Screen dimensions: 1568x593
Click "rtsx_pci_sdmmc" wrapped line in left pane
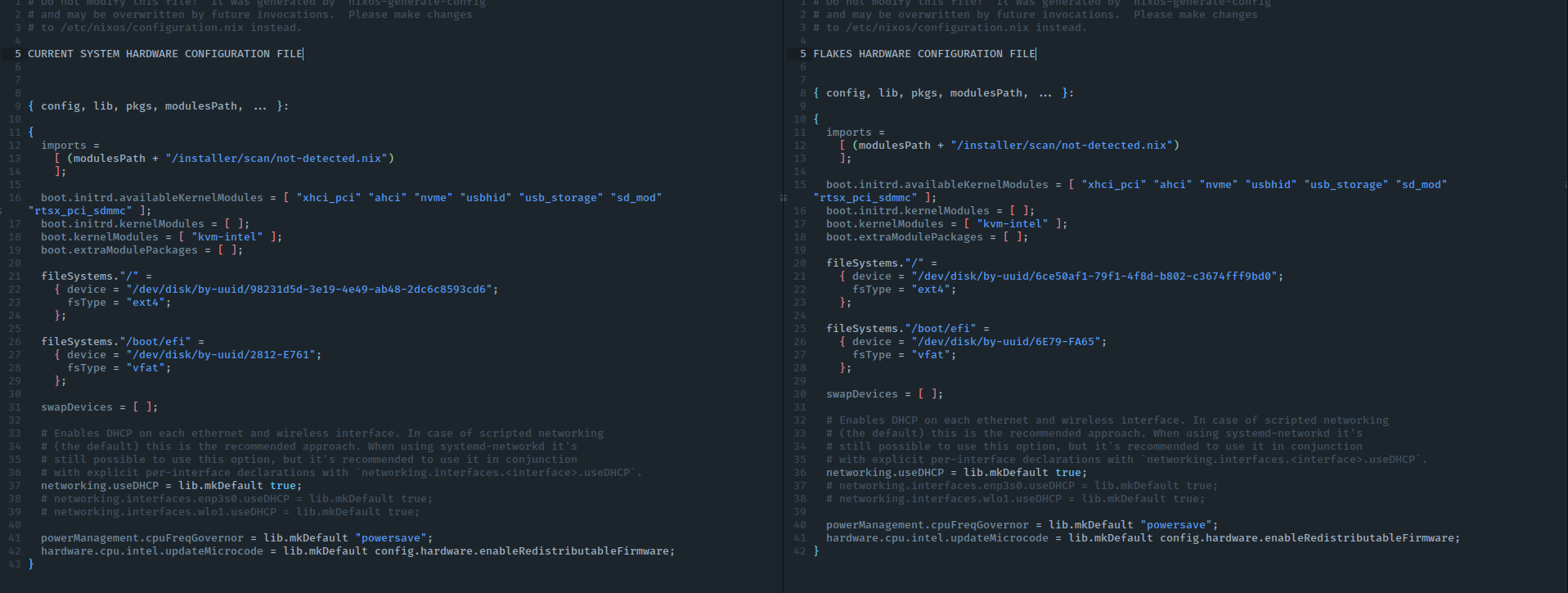click(80, 211)
